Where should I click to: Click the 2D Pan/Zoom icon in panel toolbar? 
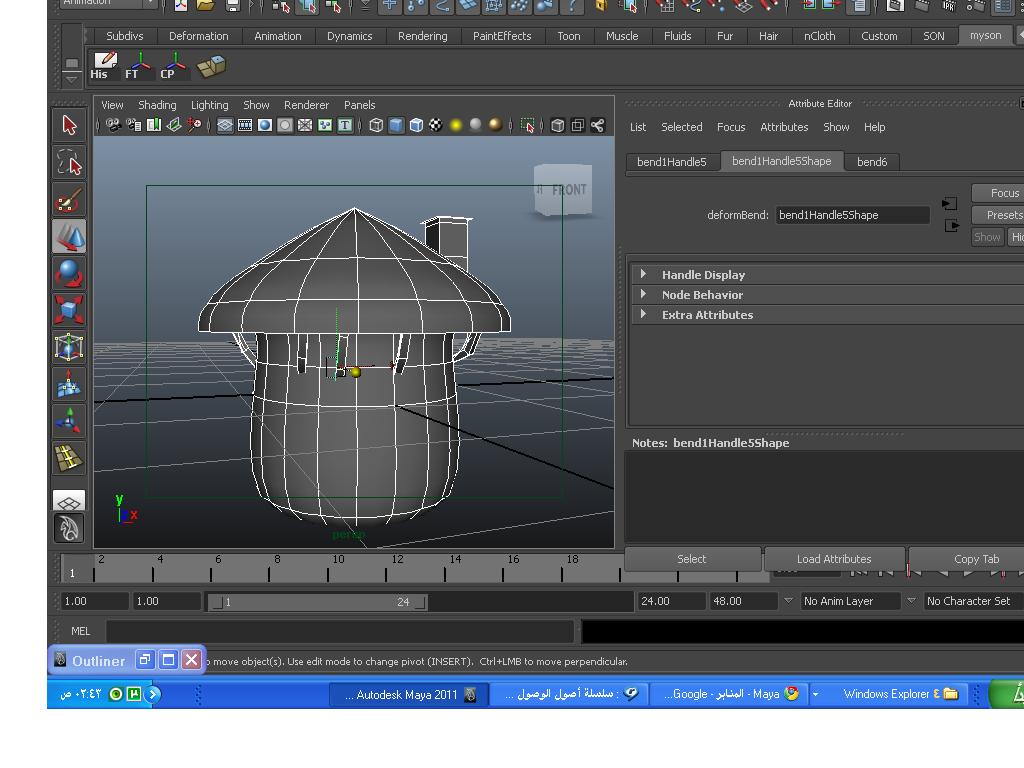tap(194, 125)
